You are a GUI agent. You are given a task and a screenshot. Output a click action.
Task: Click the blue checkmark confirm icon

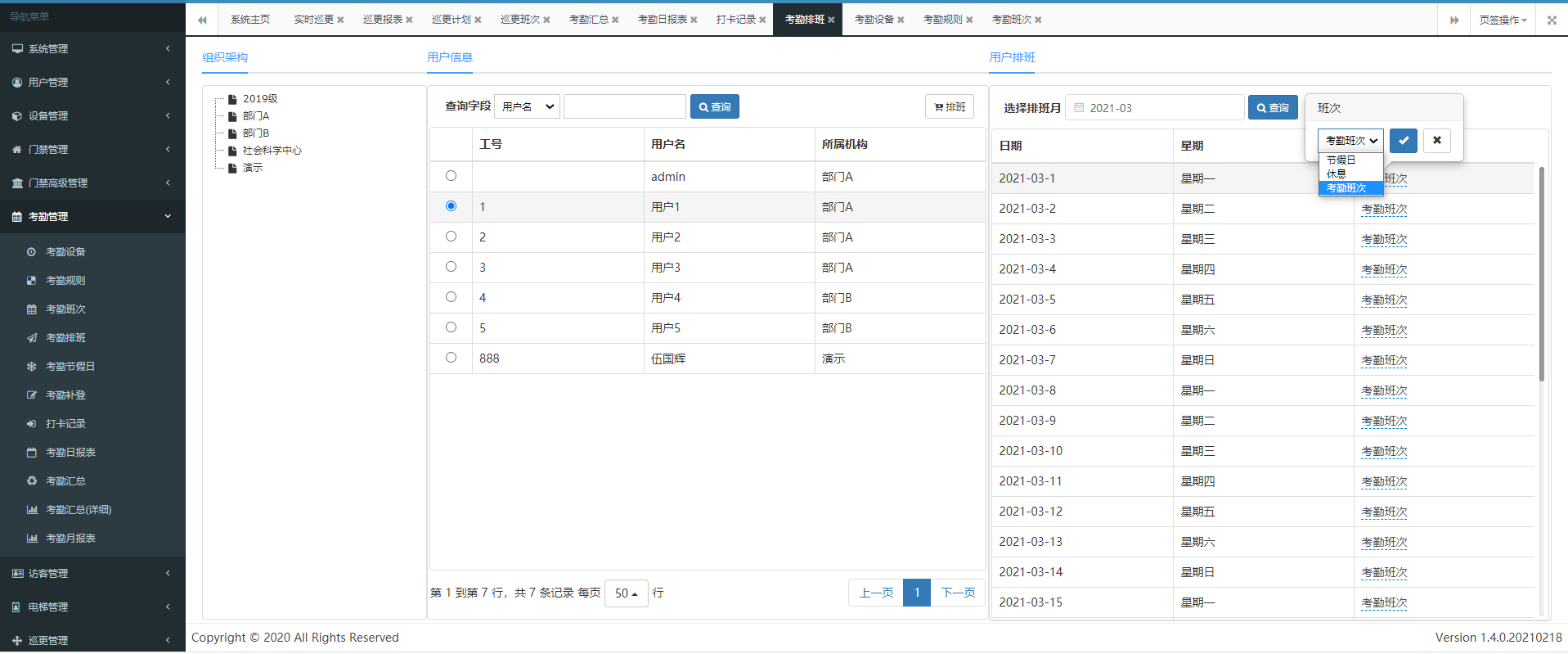[1403, 141]
